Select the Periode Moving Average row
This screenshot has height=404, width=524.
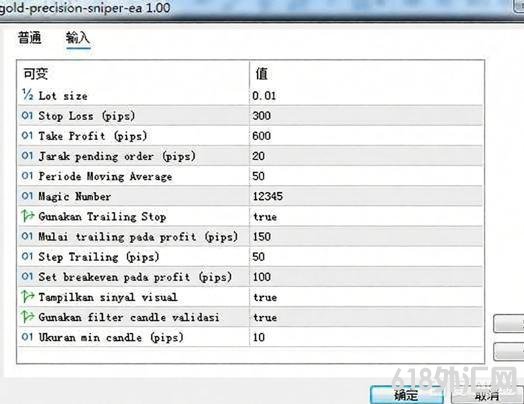[250, 176]
